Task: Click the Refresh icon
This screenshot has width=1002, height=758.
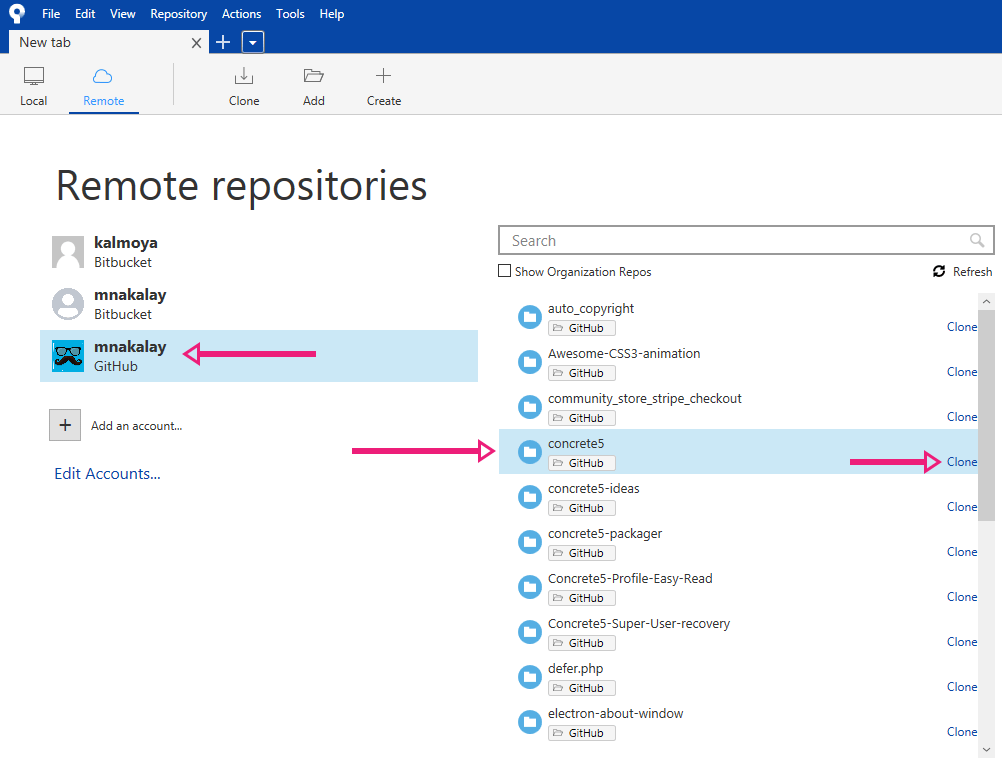Action: point(938,271)
